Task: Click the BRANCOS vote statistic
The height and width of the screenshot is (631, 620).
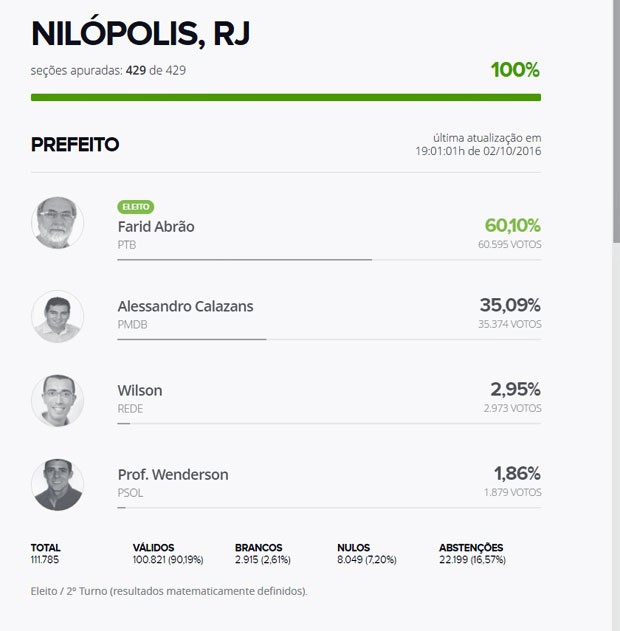Action: point(263,554)
